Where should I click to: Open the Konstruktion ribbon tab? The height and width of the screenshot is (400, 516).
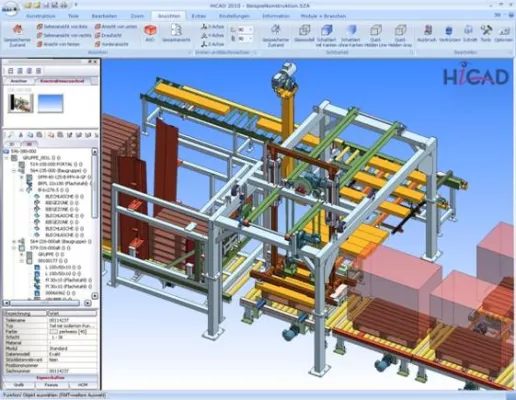point(41,16)
